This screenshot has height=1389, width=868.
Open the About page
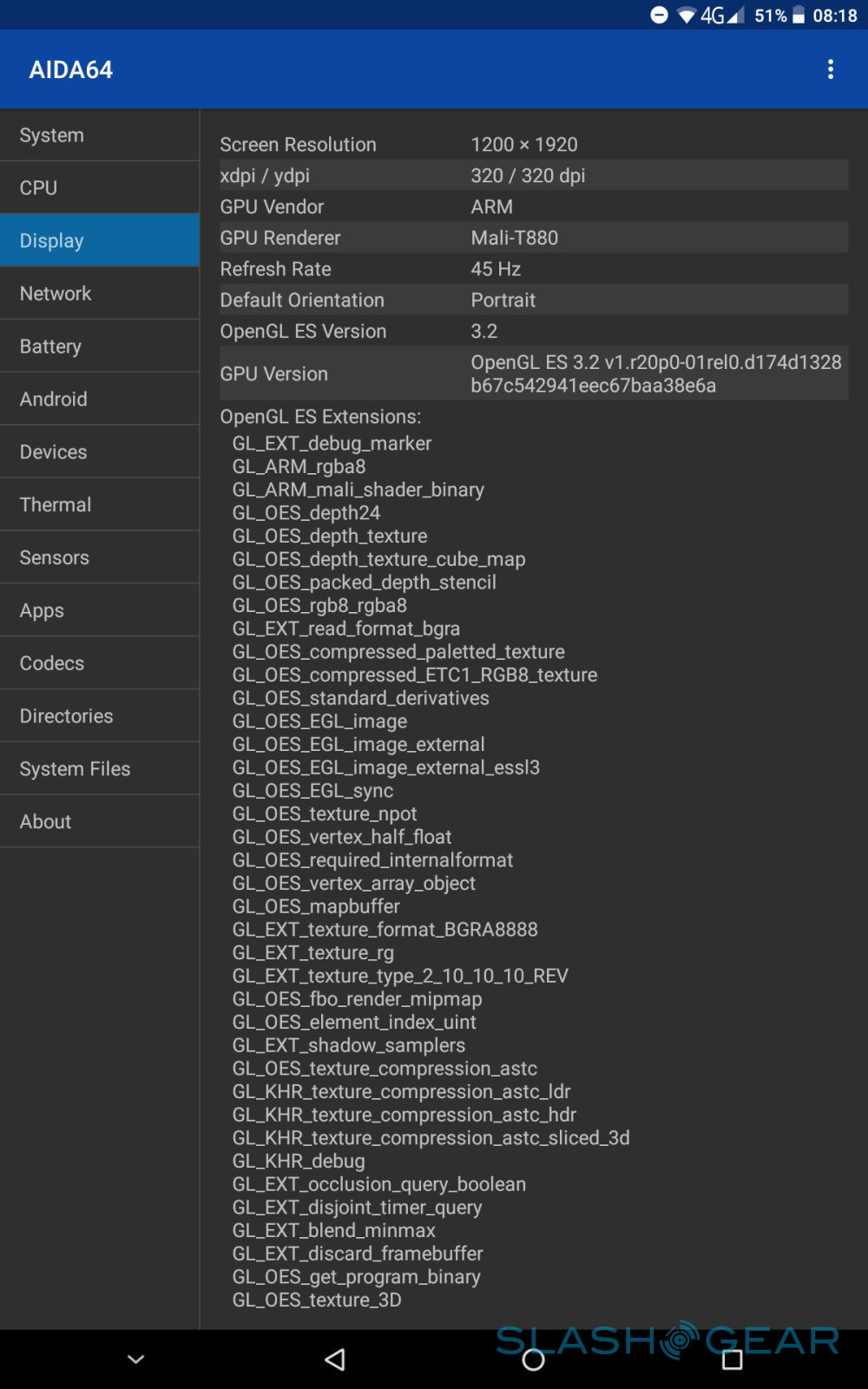[100, 821]
